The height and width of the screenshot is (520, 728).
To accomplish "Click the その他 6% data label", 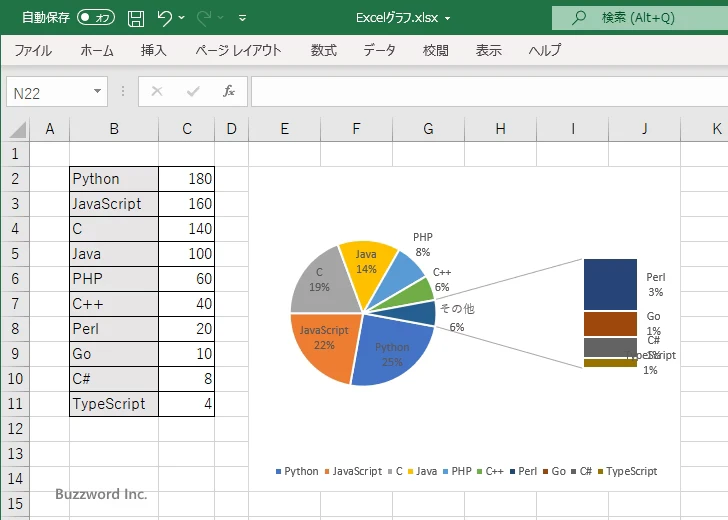I will [457, 318].
